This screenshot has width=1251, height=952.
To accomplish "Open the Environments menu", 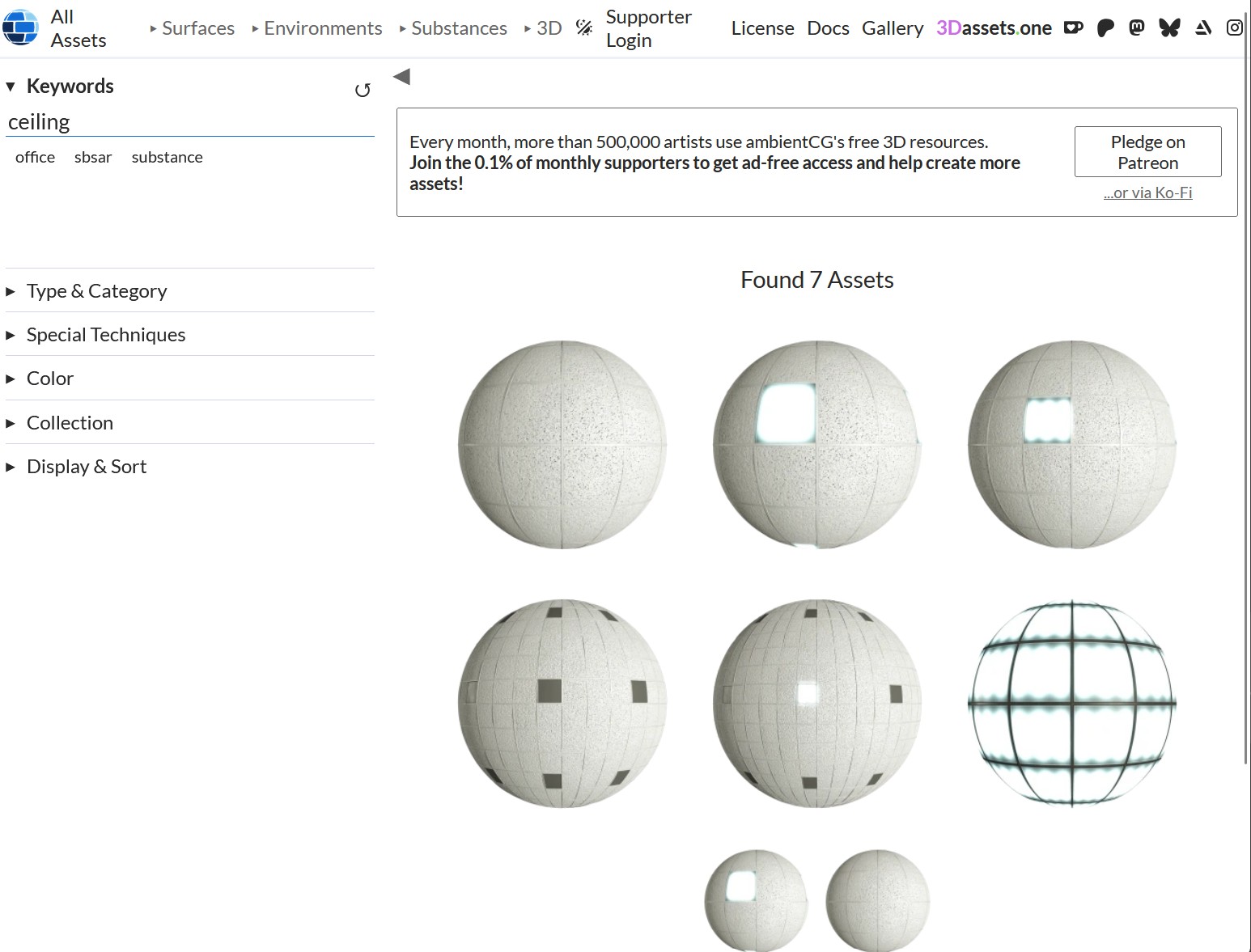I will click(317, 28).
